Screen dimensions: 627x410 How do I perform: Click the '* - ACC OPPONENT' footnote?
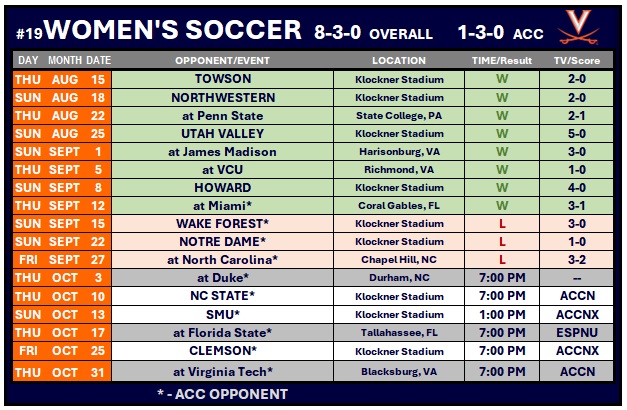click(222, 393)
